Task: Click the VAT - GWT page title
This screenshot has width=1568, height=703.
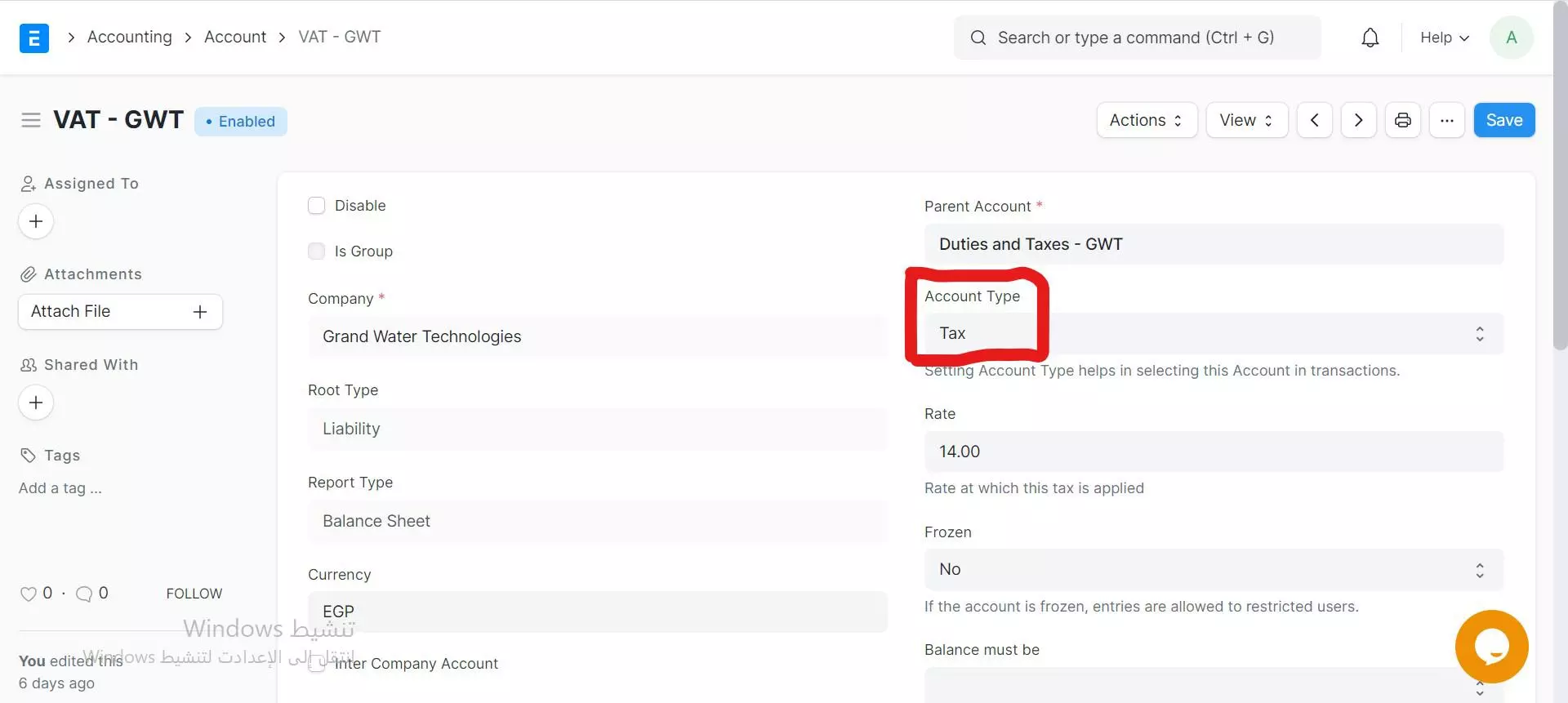Action: [x=118, y=120]
